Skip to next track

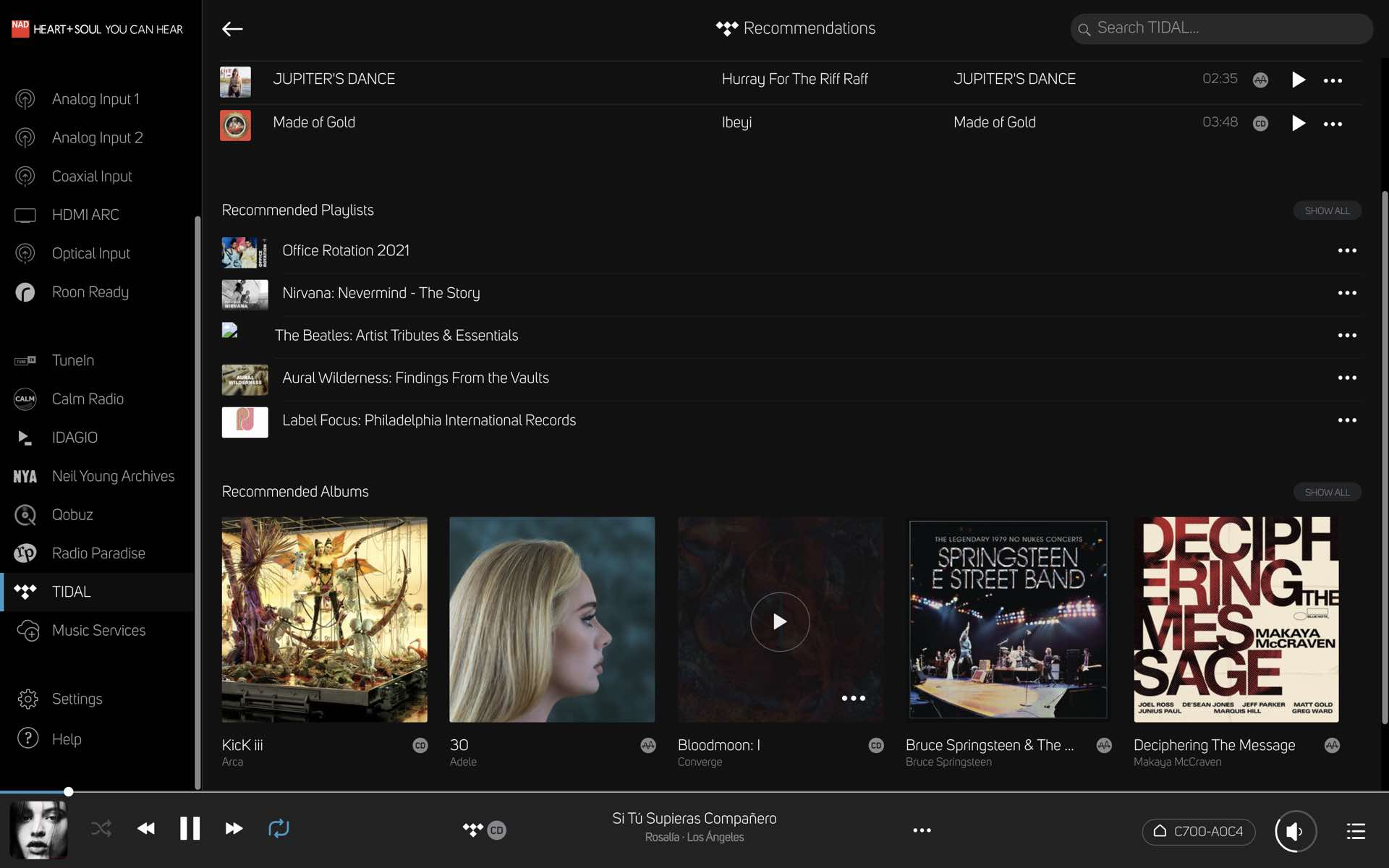tap(234, 828)
